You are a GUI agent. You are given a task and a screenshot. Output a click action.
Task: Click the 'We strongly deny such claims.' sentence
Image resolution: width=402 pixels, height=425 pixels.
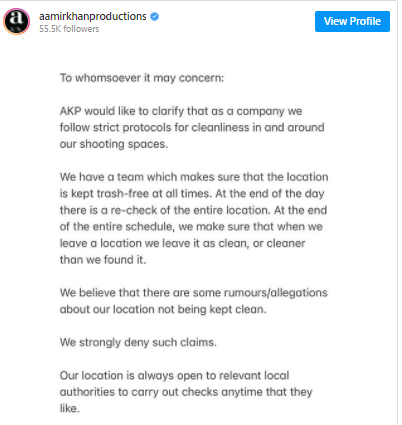click(138, 342)
